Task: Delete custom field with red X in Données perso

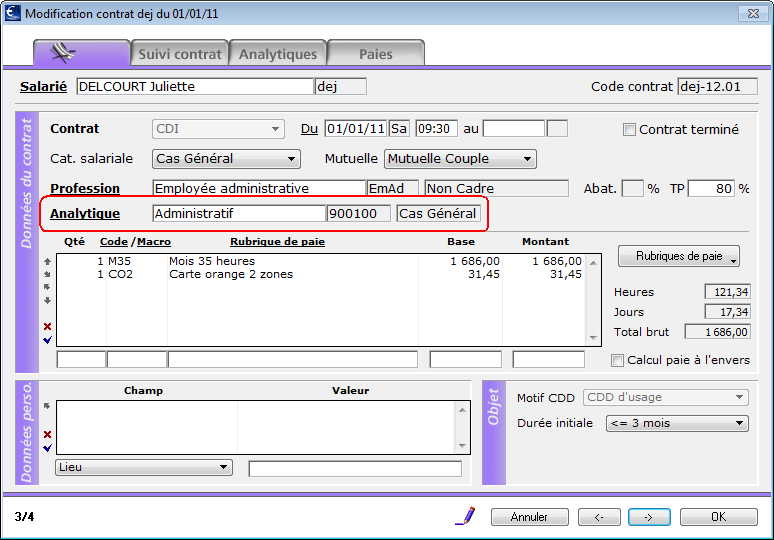Action: [x=47, y=434]
